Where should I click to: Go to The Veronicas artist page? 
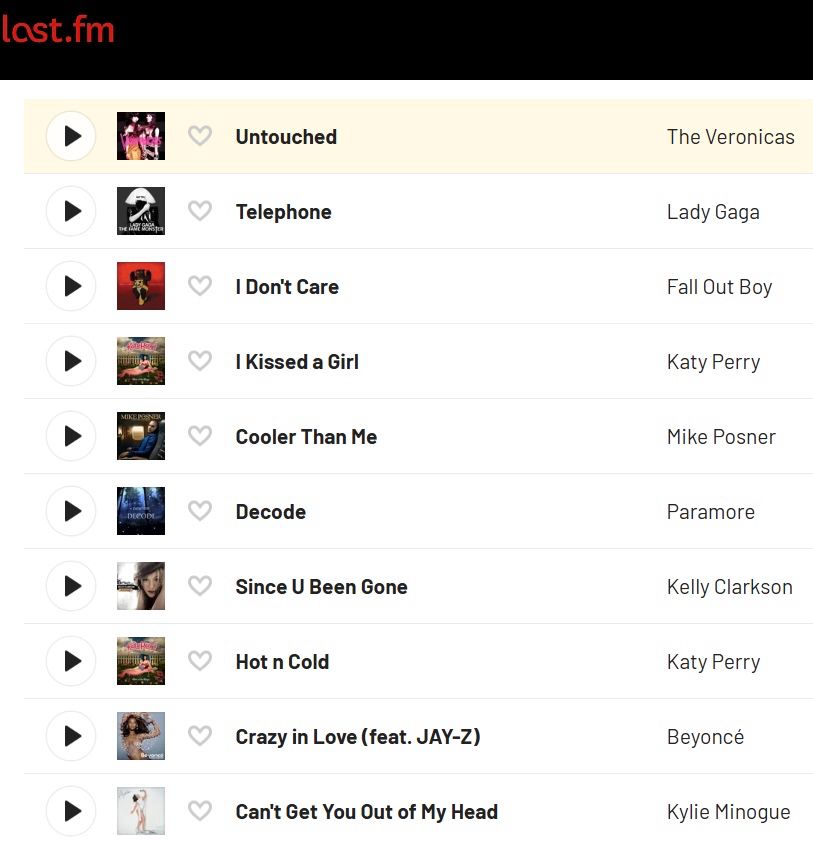click(730, 137)
